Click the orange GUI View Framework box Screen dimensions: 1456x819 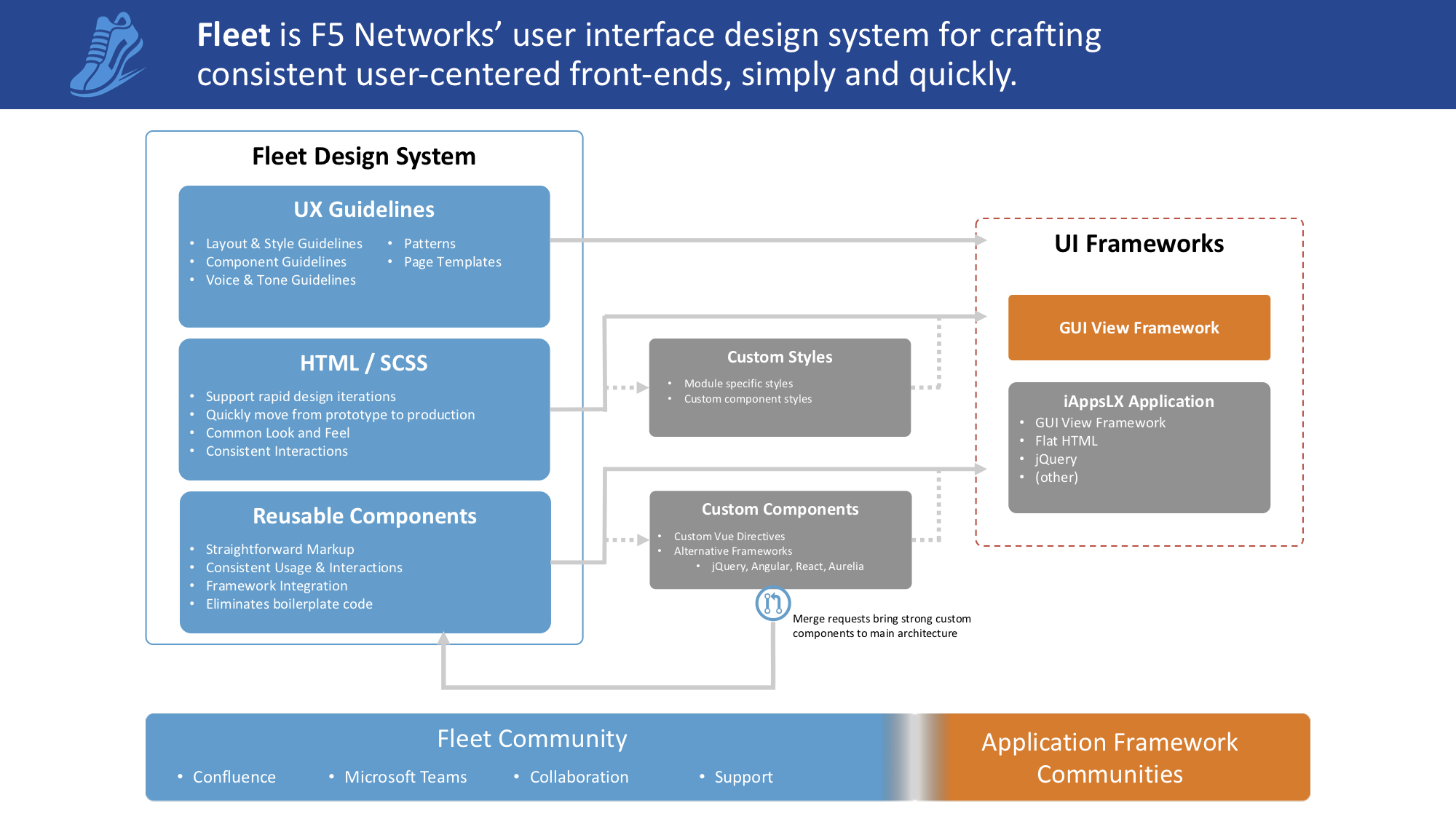coord(1139,328)
